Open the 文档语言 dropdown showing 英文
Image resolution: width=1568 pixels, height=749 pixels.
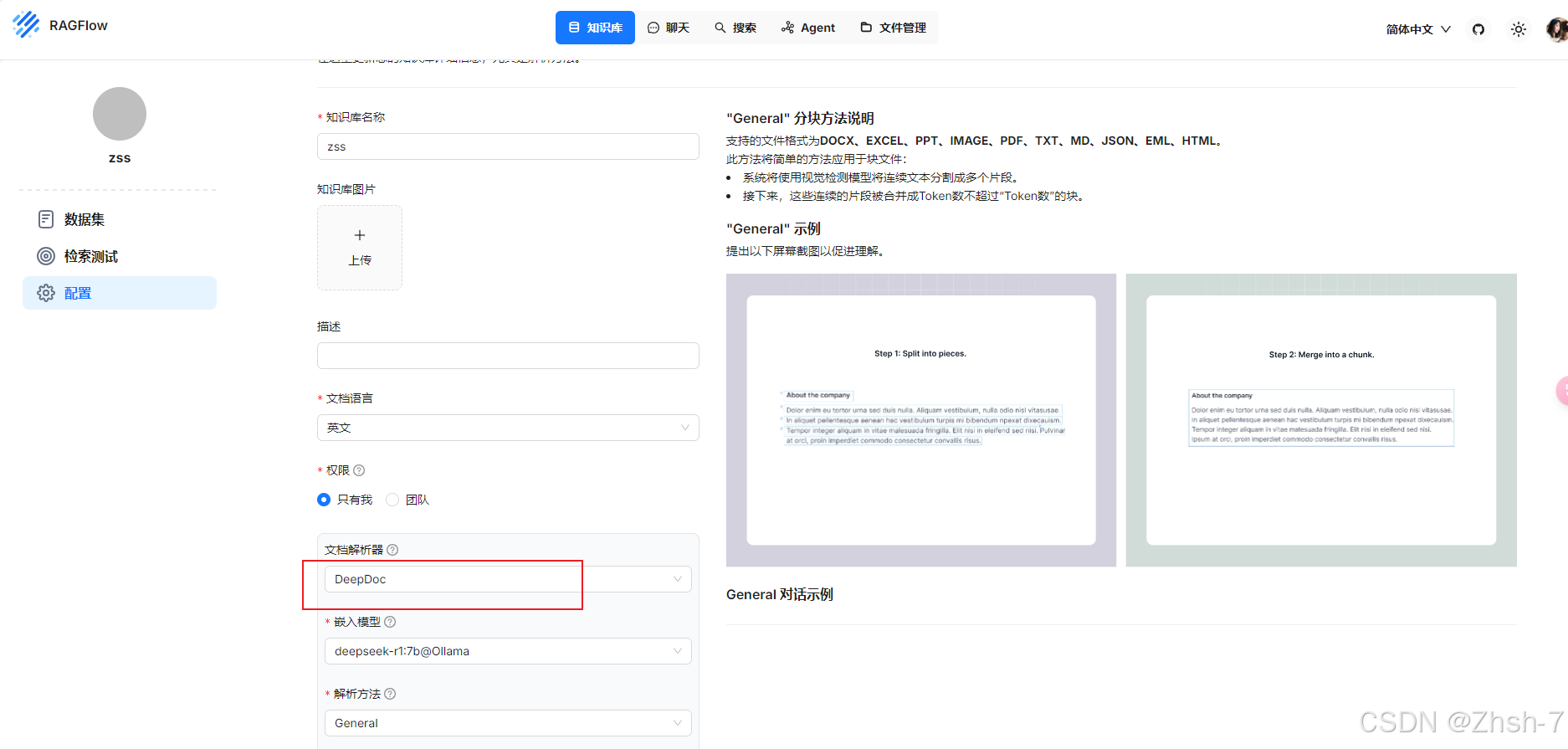tap(508, 428)
